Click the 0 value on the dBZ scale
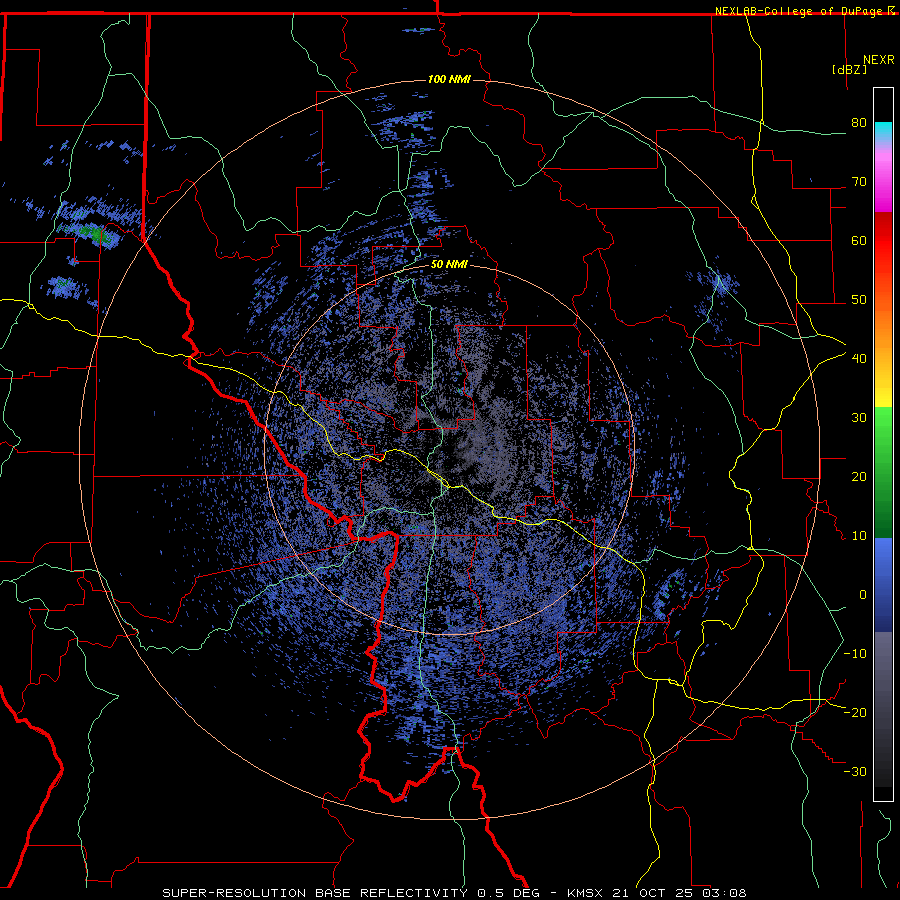900x900 pixels. click(x=863, y=595)
